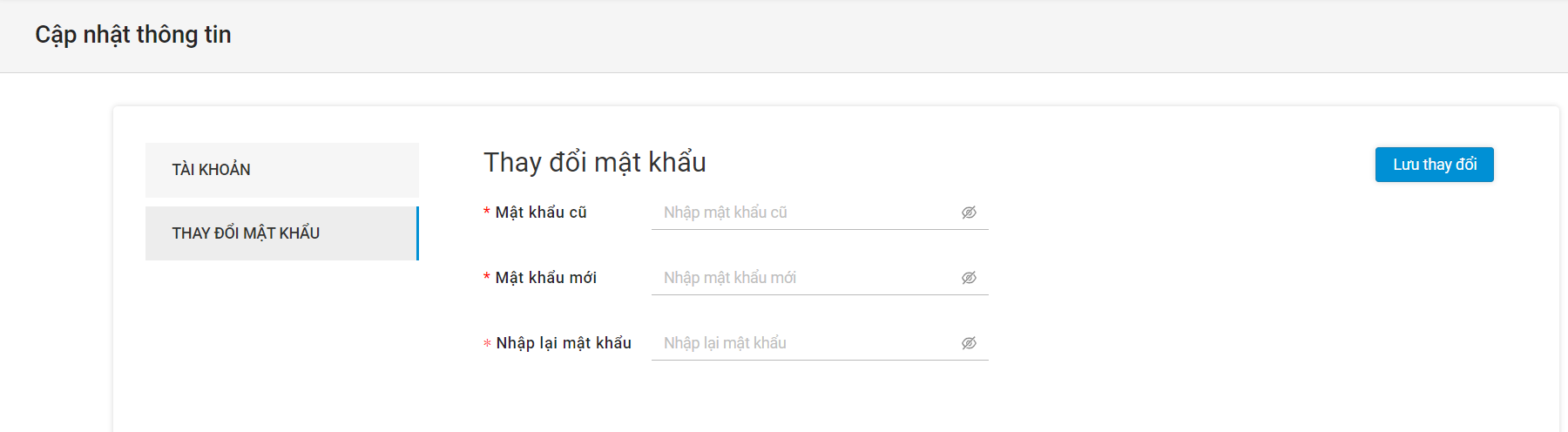1568x432 pixels.
Task: Click the Lưu thay đổi button
Action: click(x=1434, y=165)
